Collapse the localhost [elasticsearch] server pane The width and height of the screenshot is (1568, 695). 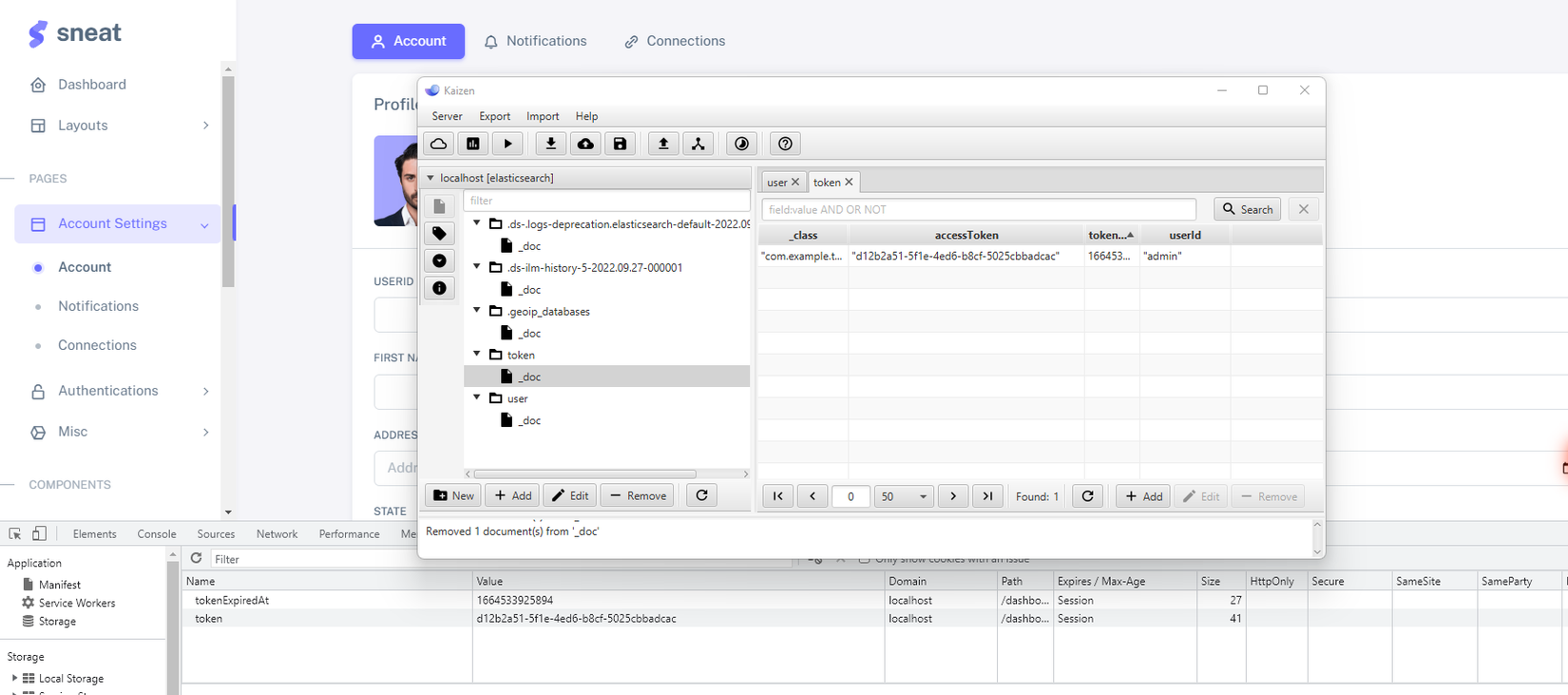click(430, 178)
